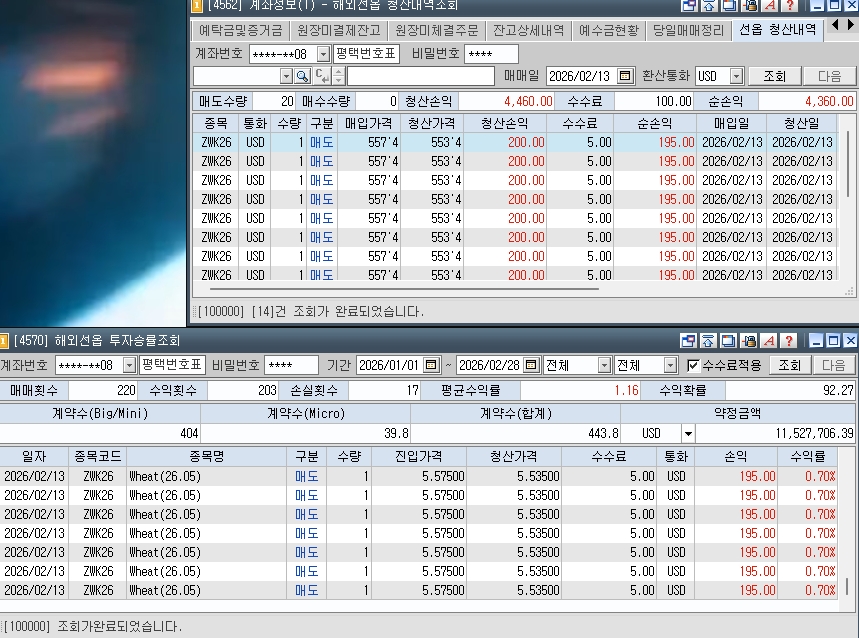Image resolution: width=859 pixels, height=638 pixels.
Task: Click the copy window icon in window 4562
Action: pos(730,5)
